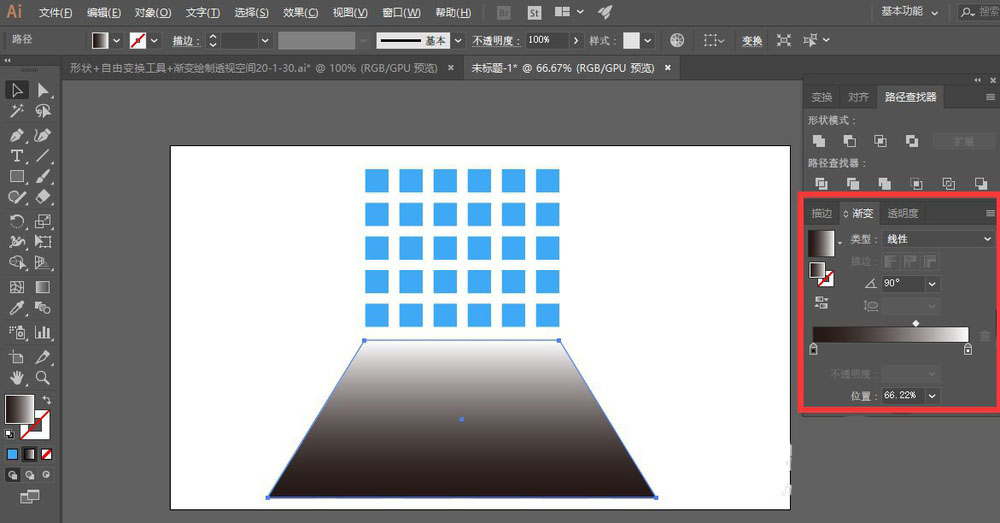The height and width of the screenshot is (523, 1000).
Task: Enable Draw Behind mode
Action: click(x=29, y=475)
